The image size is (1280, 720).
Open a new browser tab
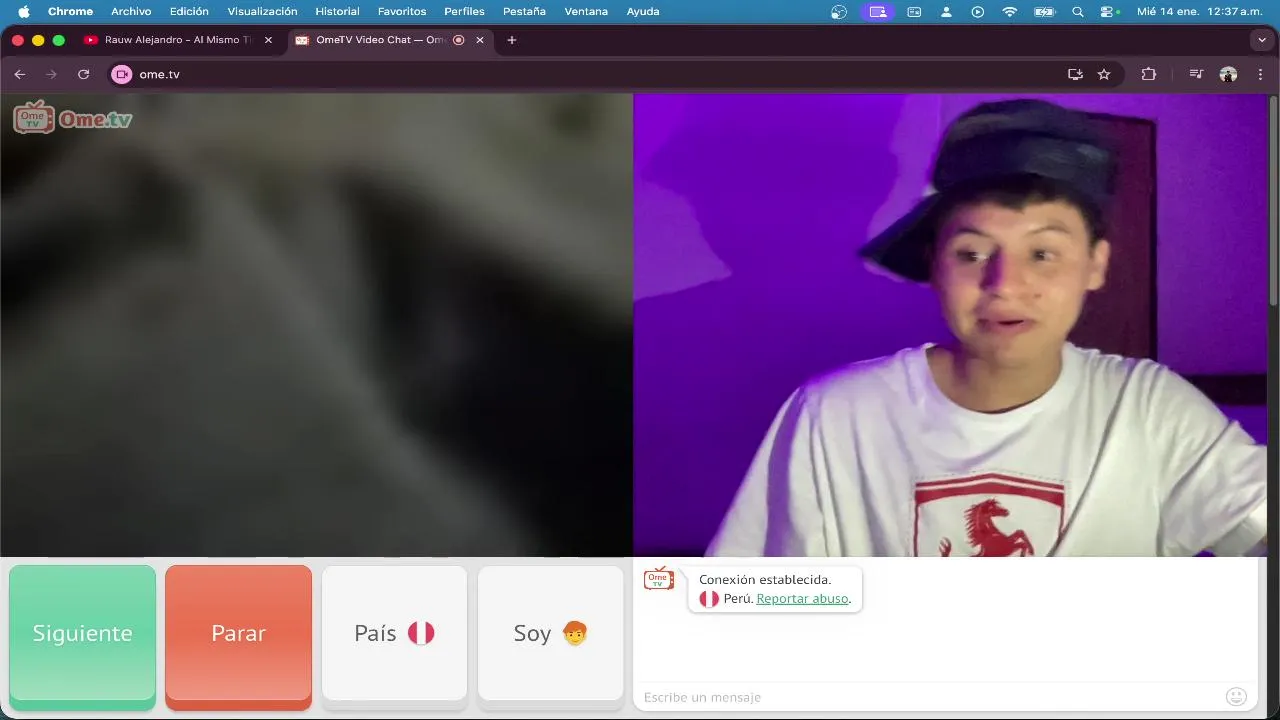coord(512,40)
